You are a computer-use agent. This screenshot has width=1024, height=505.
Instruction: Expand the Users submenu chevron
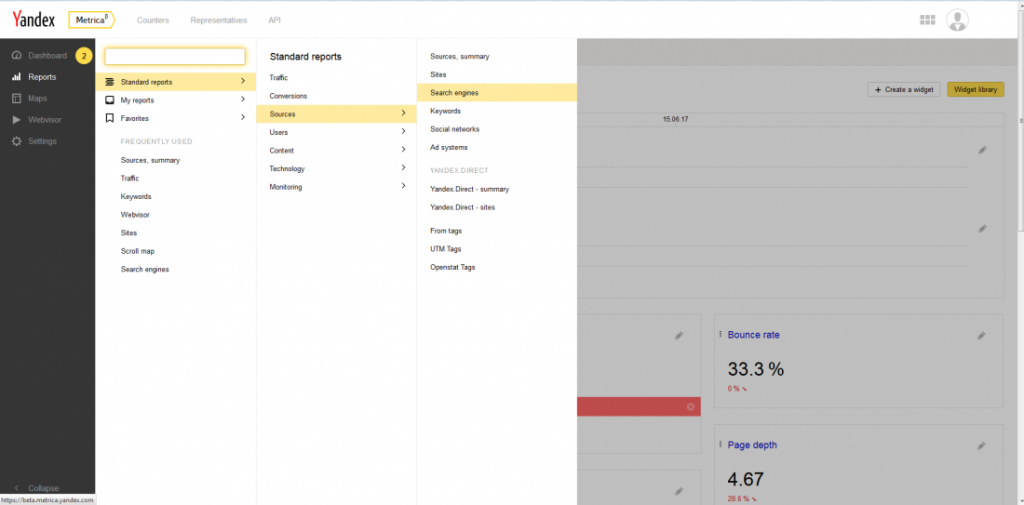[x=404, y=131]
